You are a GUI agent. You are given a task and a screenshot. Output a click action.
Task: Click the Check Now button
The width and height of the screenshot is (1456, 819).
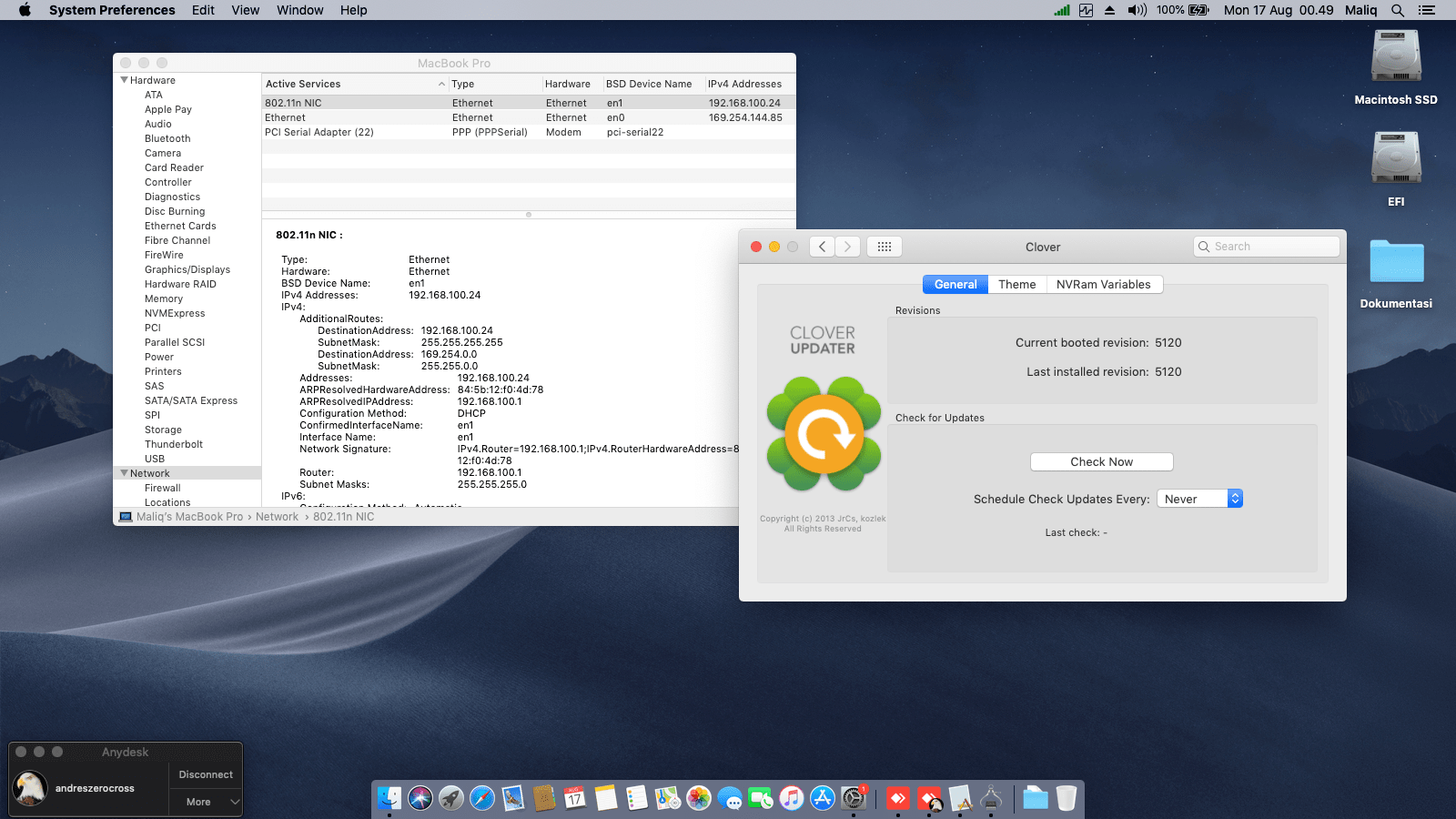pos(1101,462)
